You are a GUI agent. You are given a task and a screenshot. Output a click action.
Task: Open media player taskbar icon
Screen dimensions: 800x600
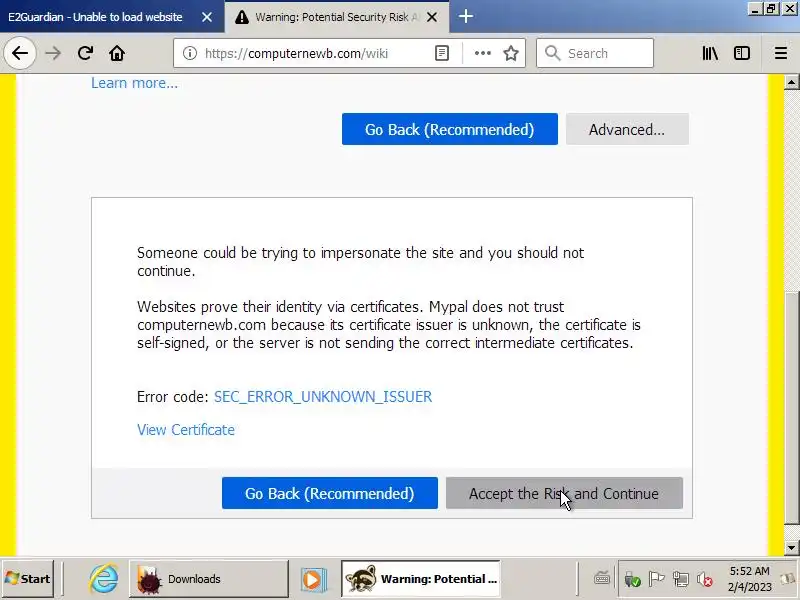pyautogui.click(x=313, y=579)
